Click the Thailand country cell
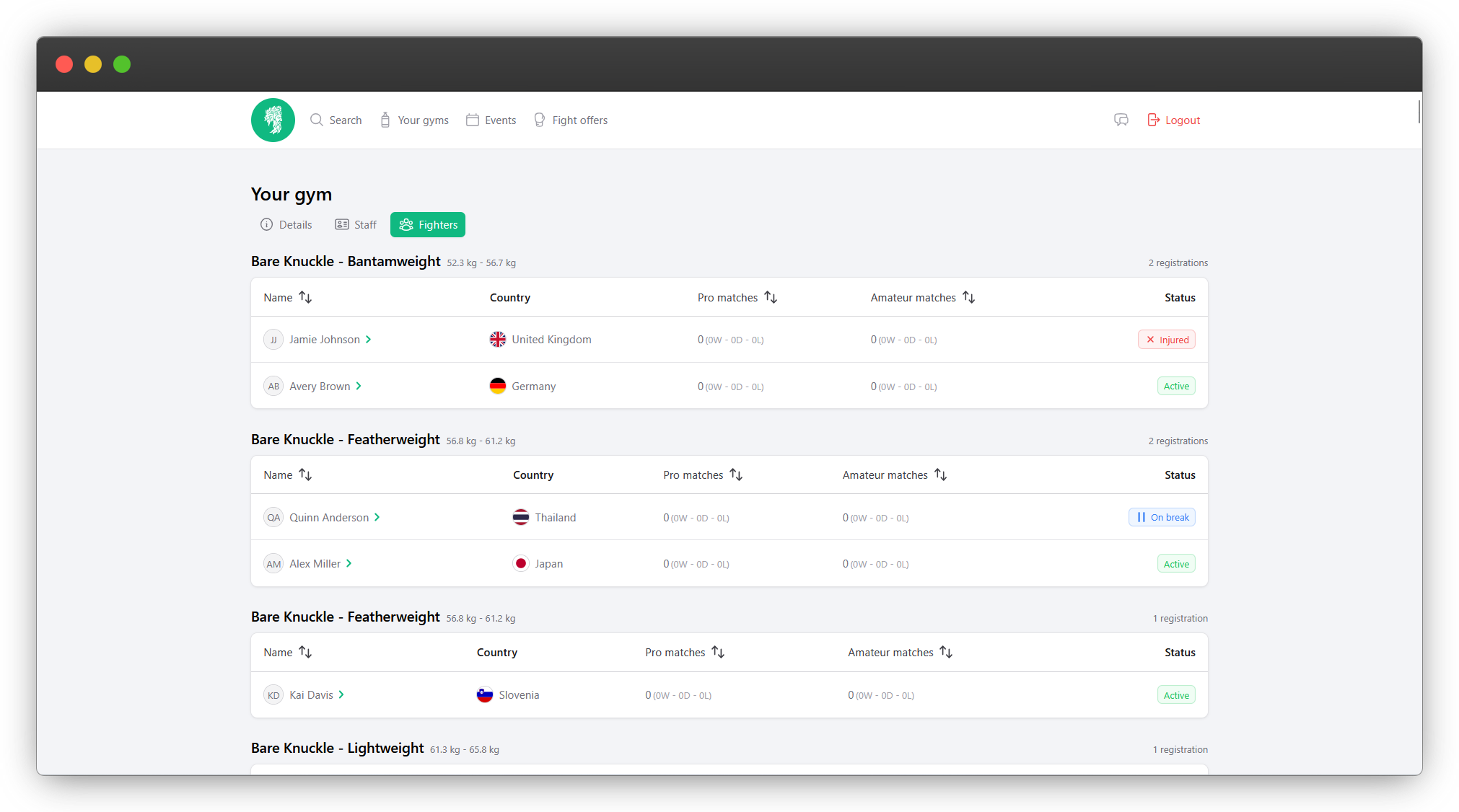 click(544, 517)
